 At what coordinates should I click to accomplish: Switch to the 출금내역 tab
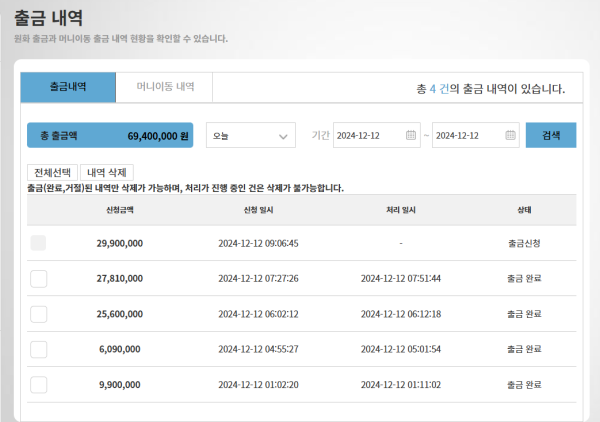click(x=68, y=87)
